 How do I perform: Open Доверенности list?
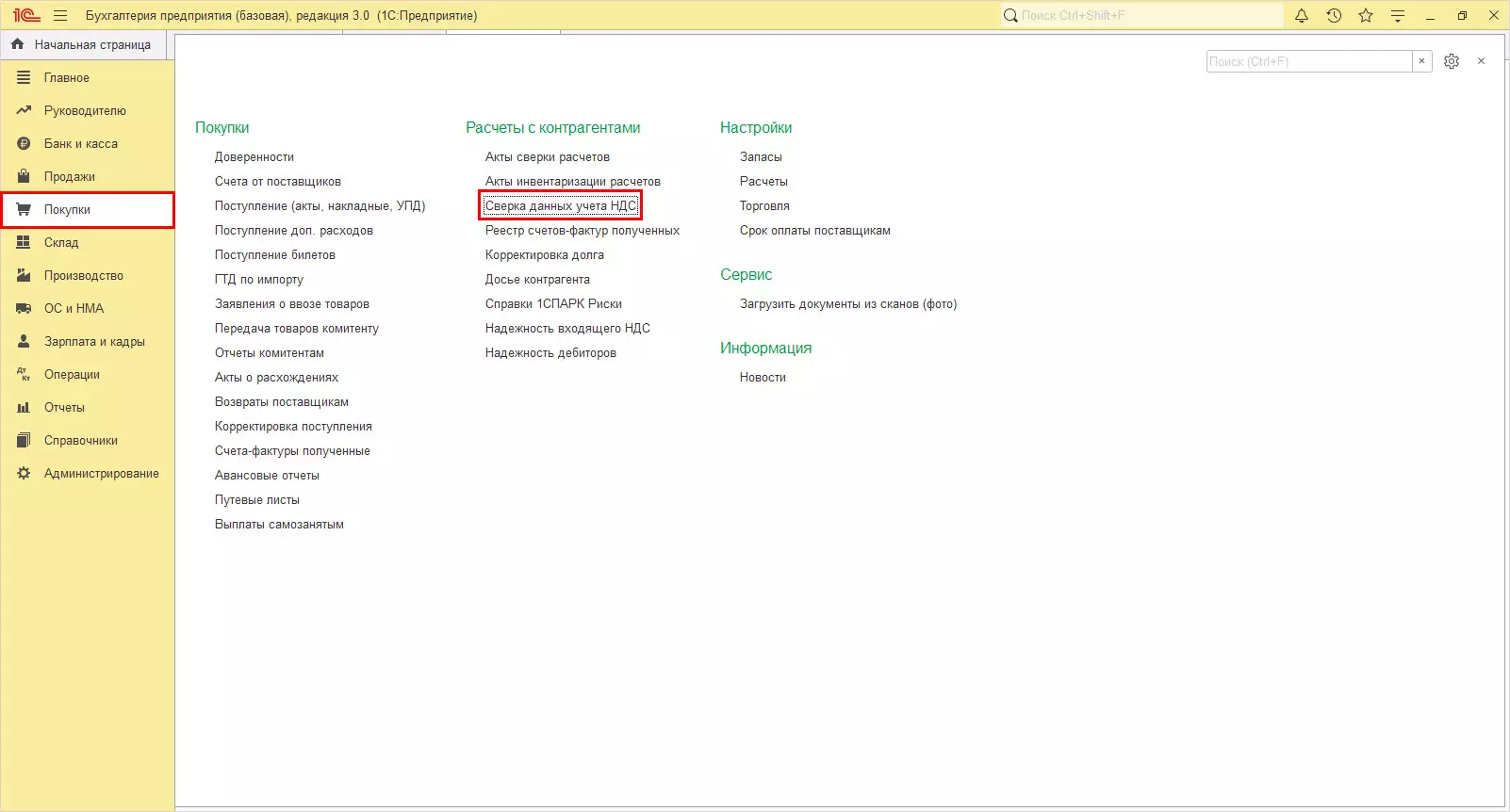(x=254, y=157)
